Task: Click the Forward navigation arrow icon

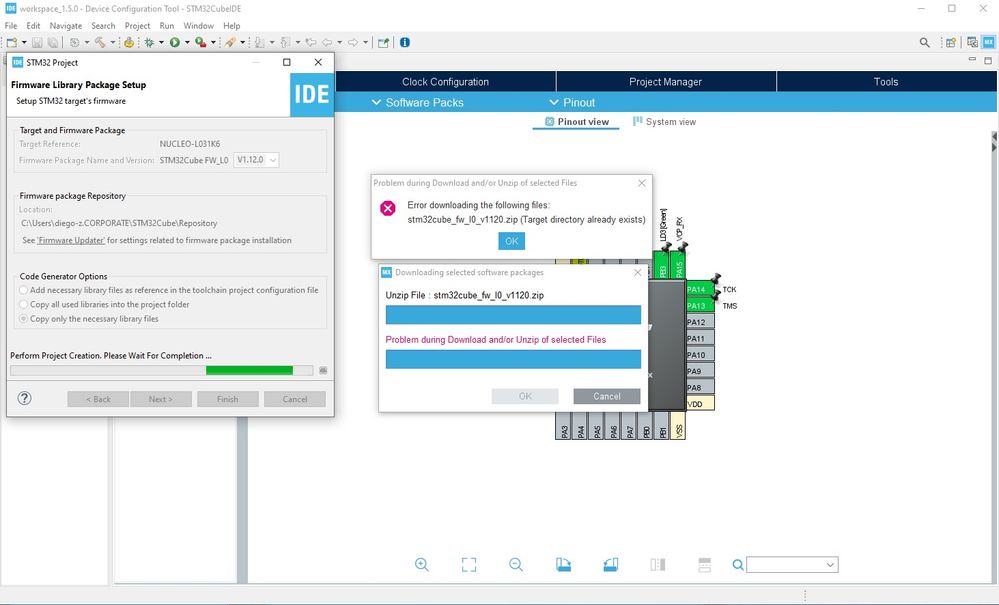Action: click(x=352, y=43)
